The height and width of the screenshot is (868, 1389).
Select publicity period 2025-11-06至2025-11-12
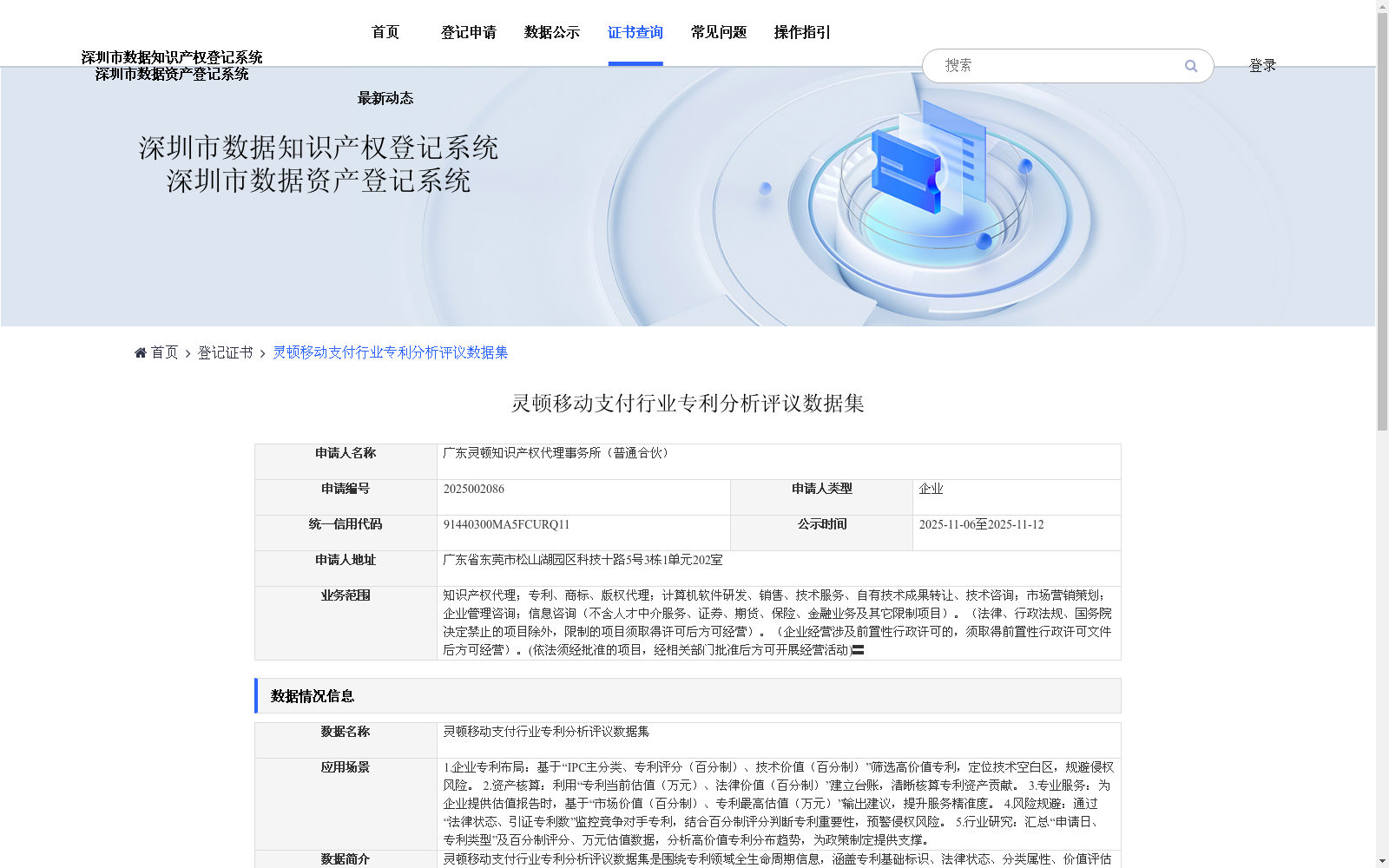(981, 524)
